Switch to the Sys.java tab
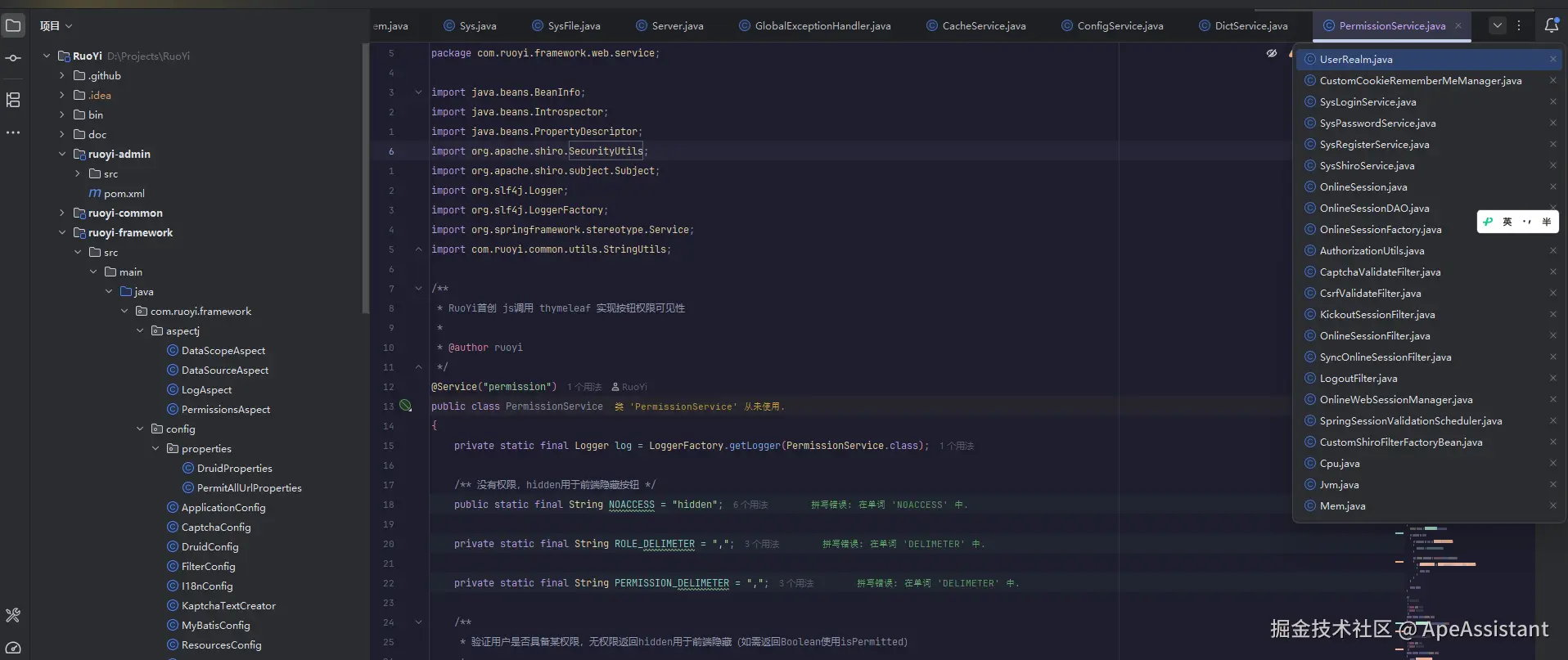 tap(470, 25)
